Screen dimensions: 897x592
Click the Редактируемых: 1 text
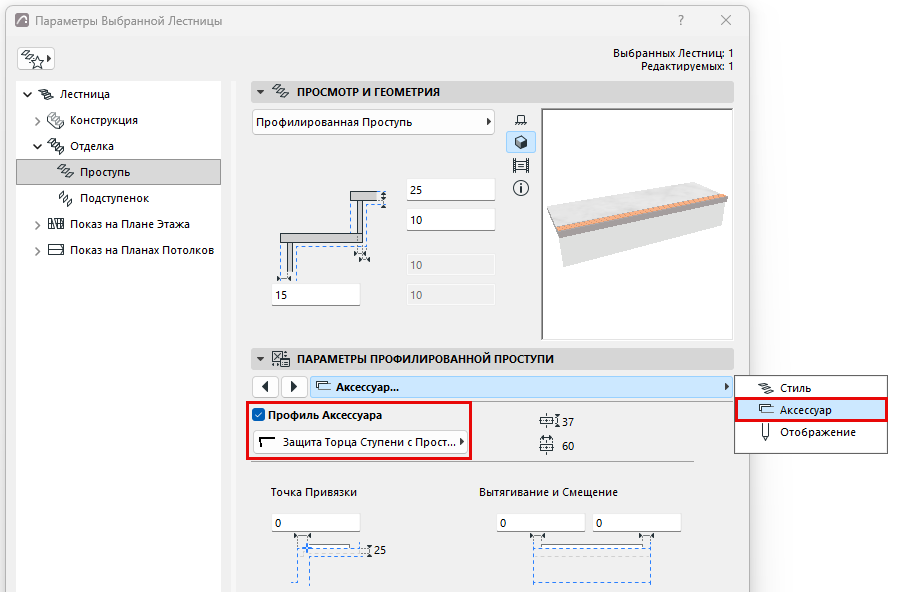(686, 66)
